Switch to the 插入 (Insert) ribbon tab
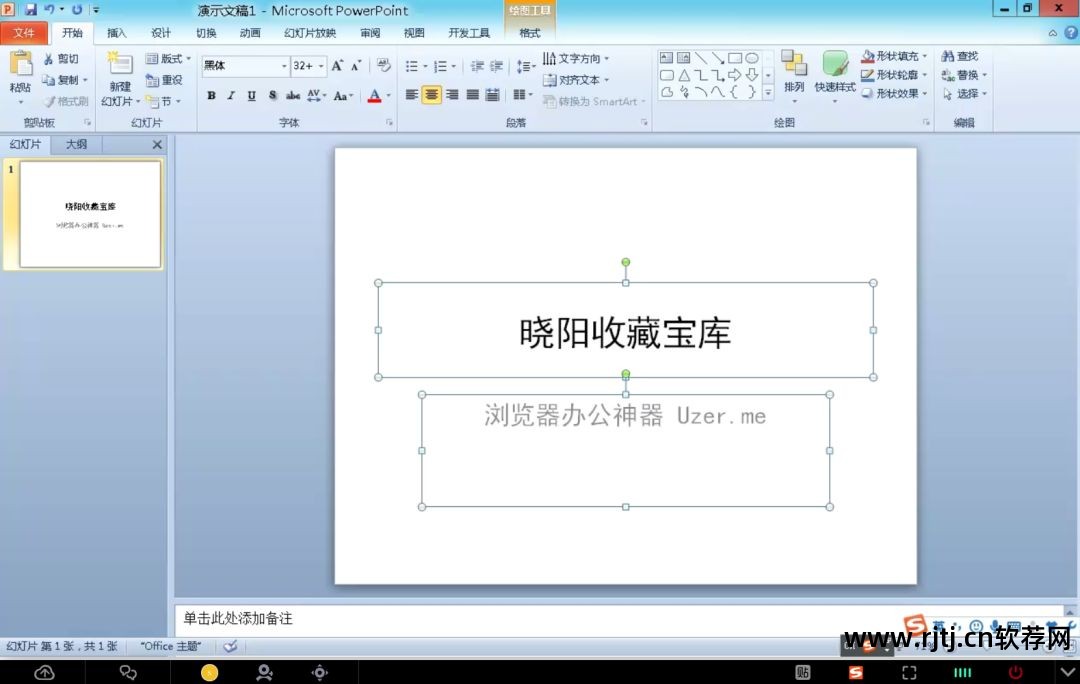 116,32
